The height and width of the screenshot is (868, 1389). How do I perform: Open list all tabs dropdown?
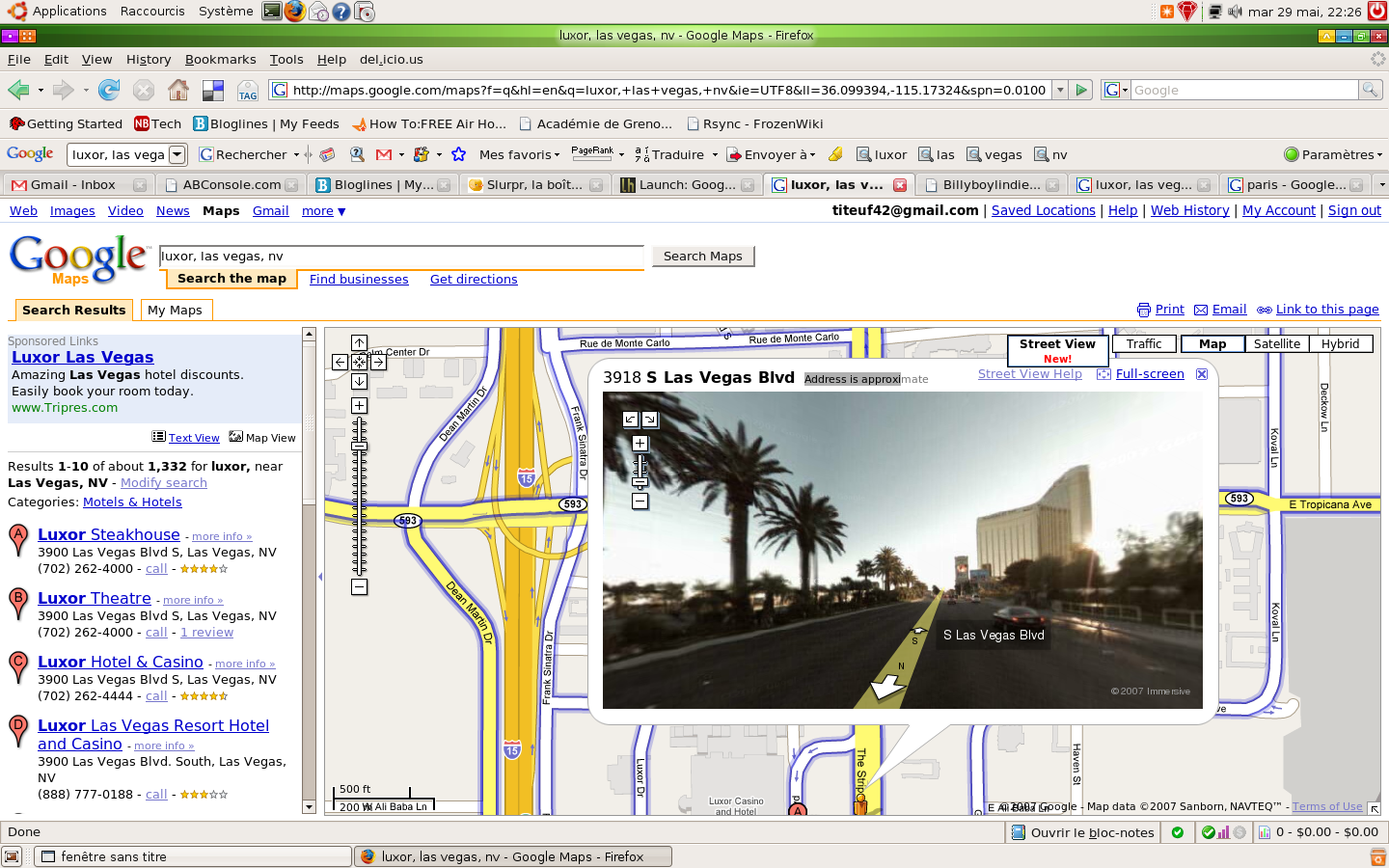click(1381, 184)
